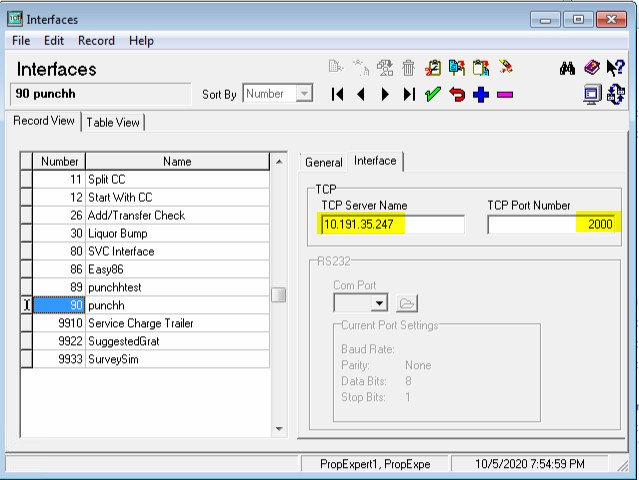This screenshot has height=480, width=639.
Task: Open the Sort By Number dropdown
Action: 304,94
